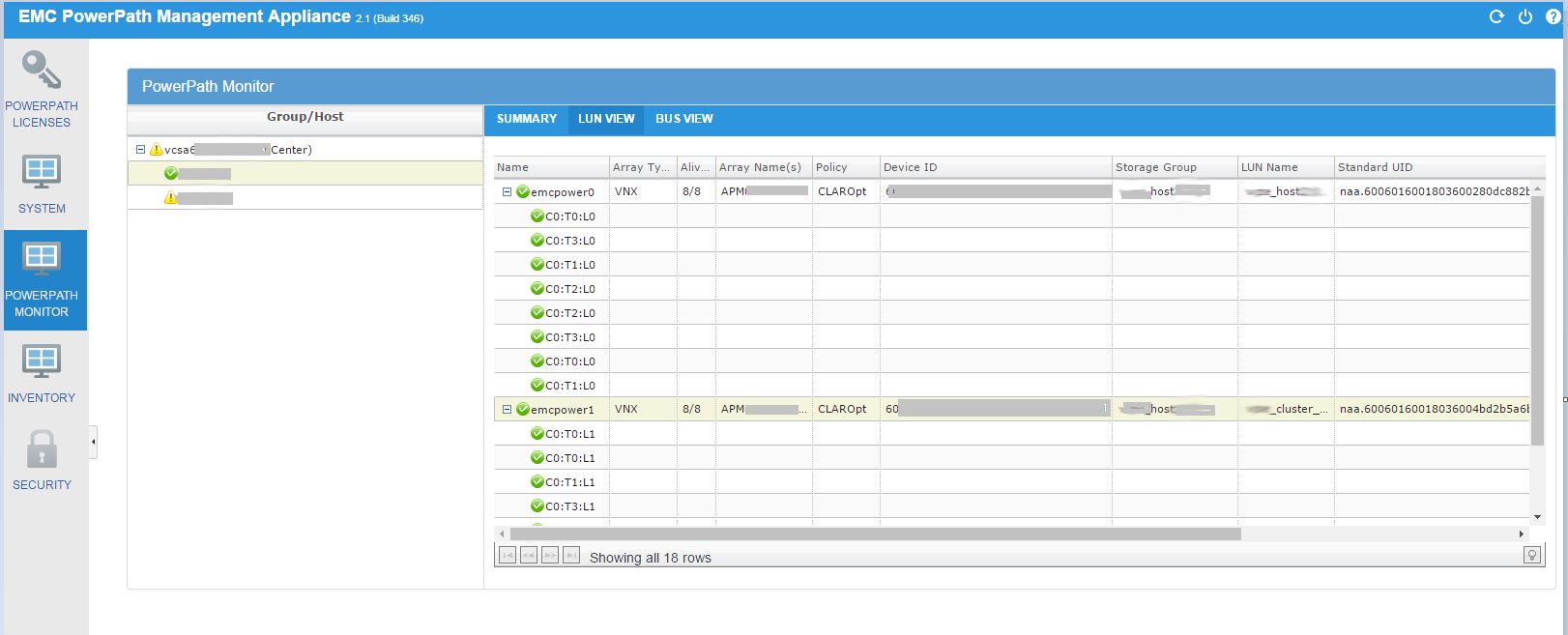Image resolution: width=1568 pixels, height=635 pixels.
Task: Open the System section icon
Action: point(42,174)
